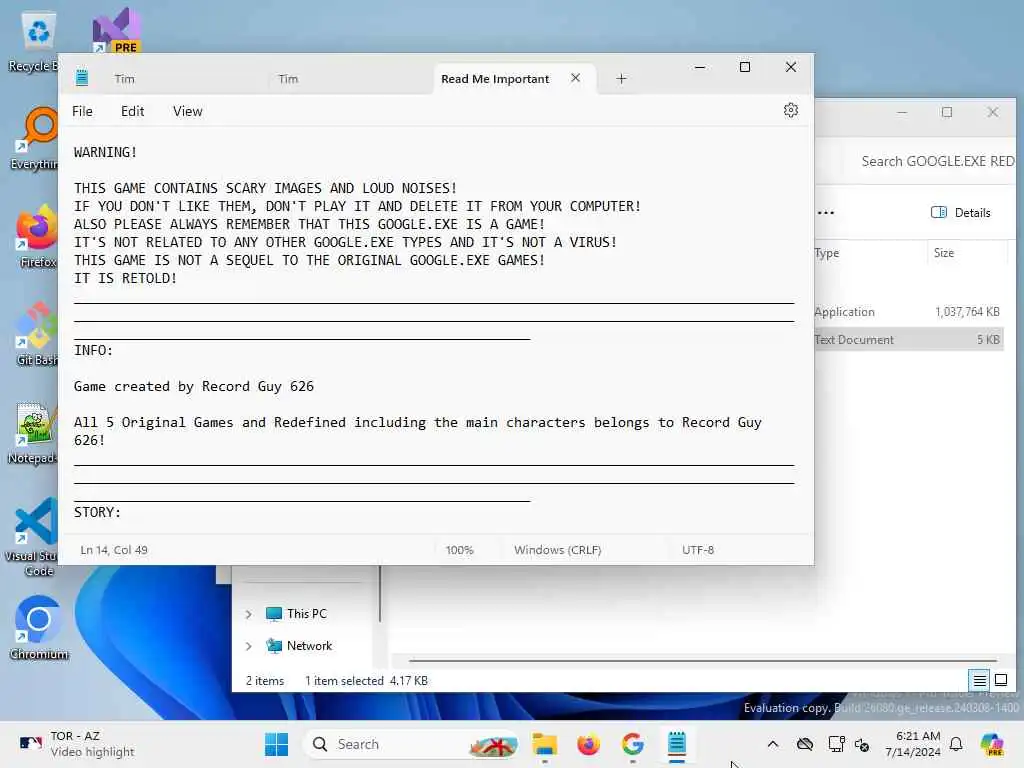Screen dimensions: 1024x768
Task: Open File Explorer from the taskbar
Action: coord(545,744)
